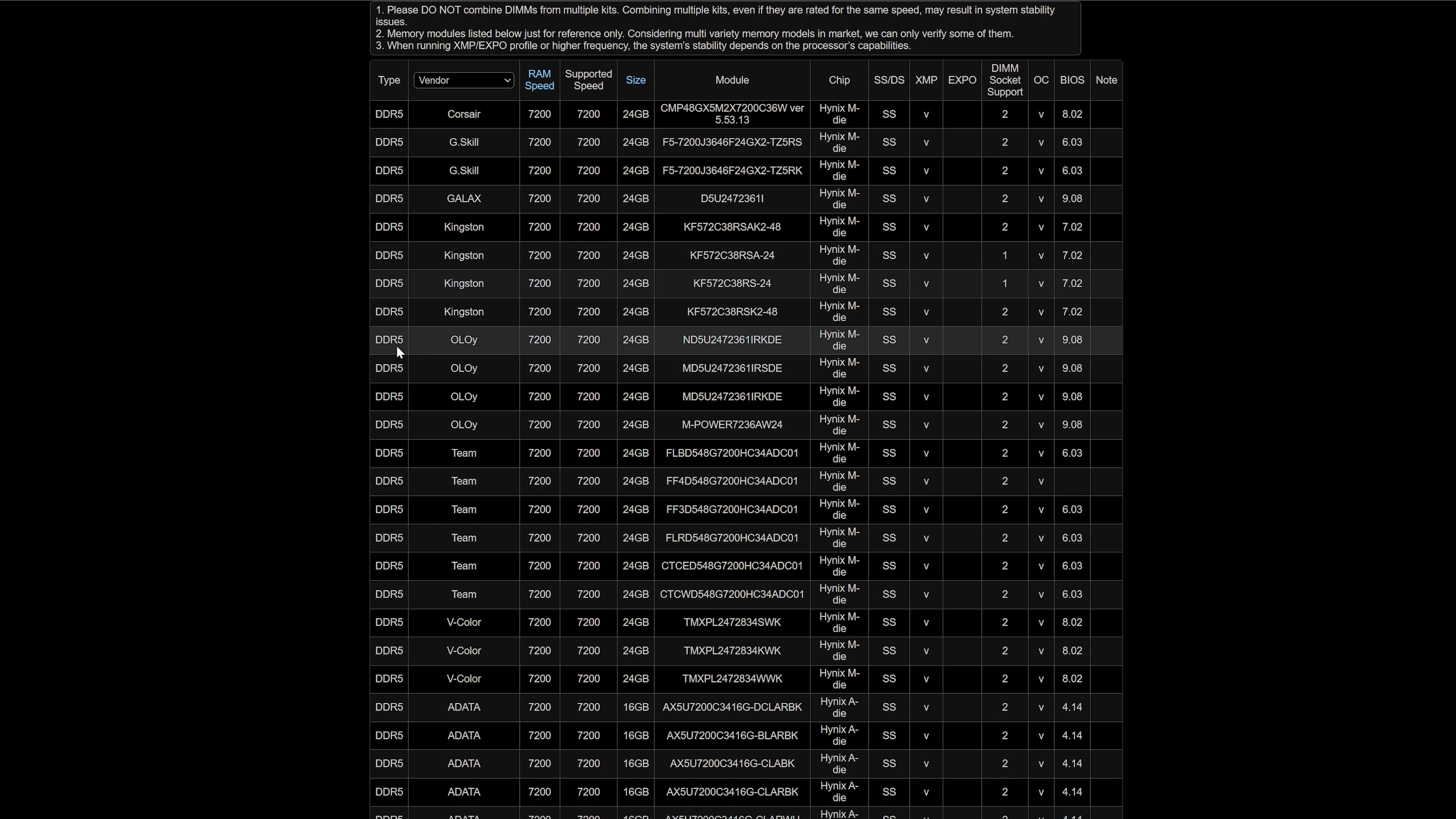
Task: Click BIOS 9.08 in GALAX row
Action: pyautogui.click(x=1072, y=199)
